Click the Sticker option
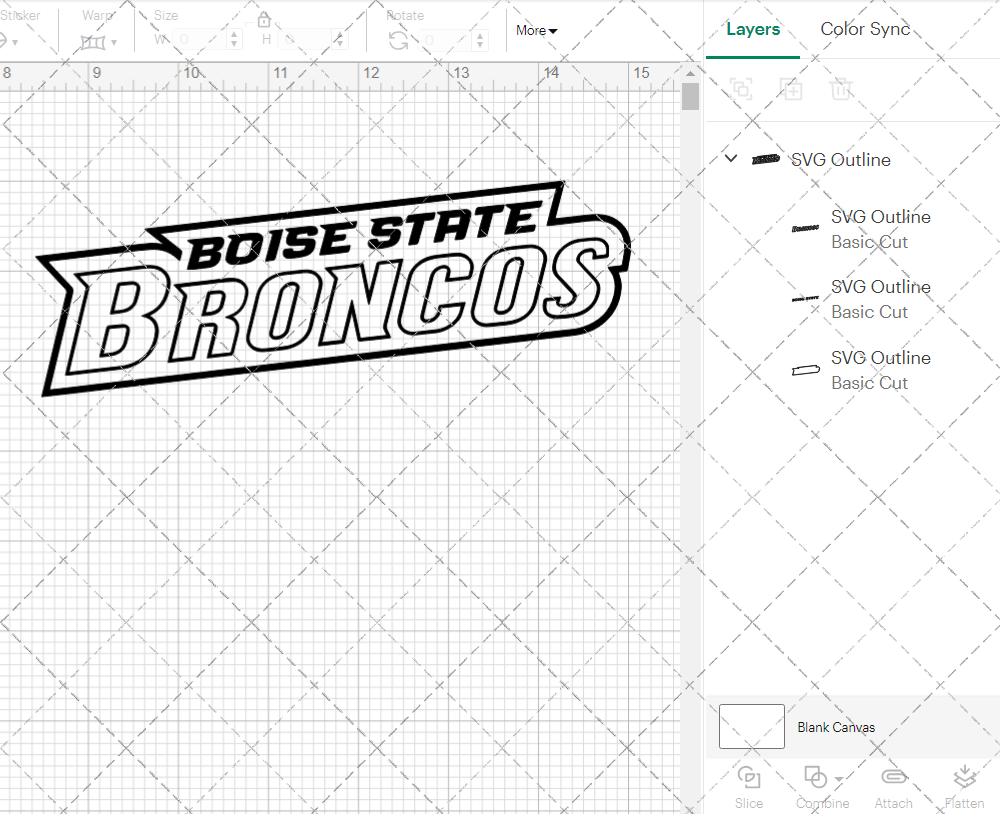This screenshot has height=814, width=1000. [x=22, y=15]
